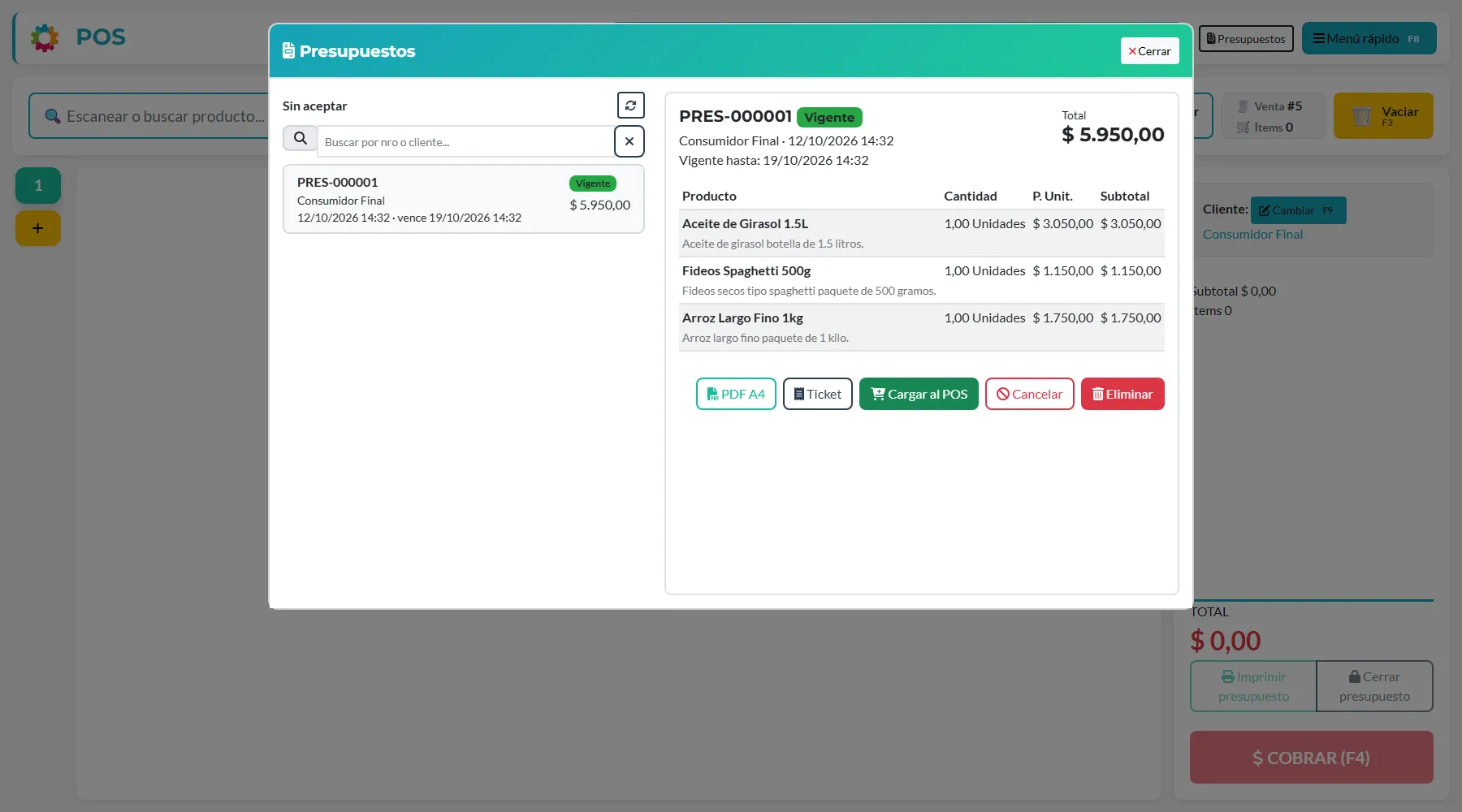
Task: Click Imprimir presupuesto button
Action: point(1253,686)
